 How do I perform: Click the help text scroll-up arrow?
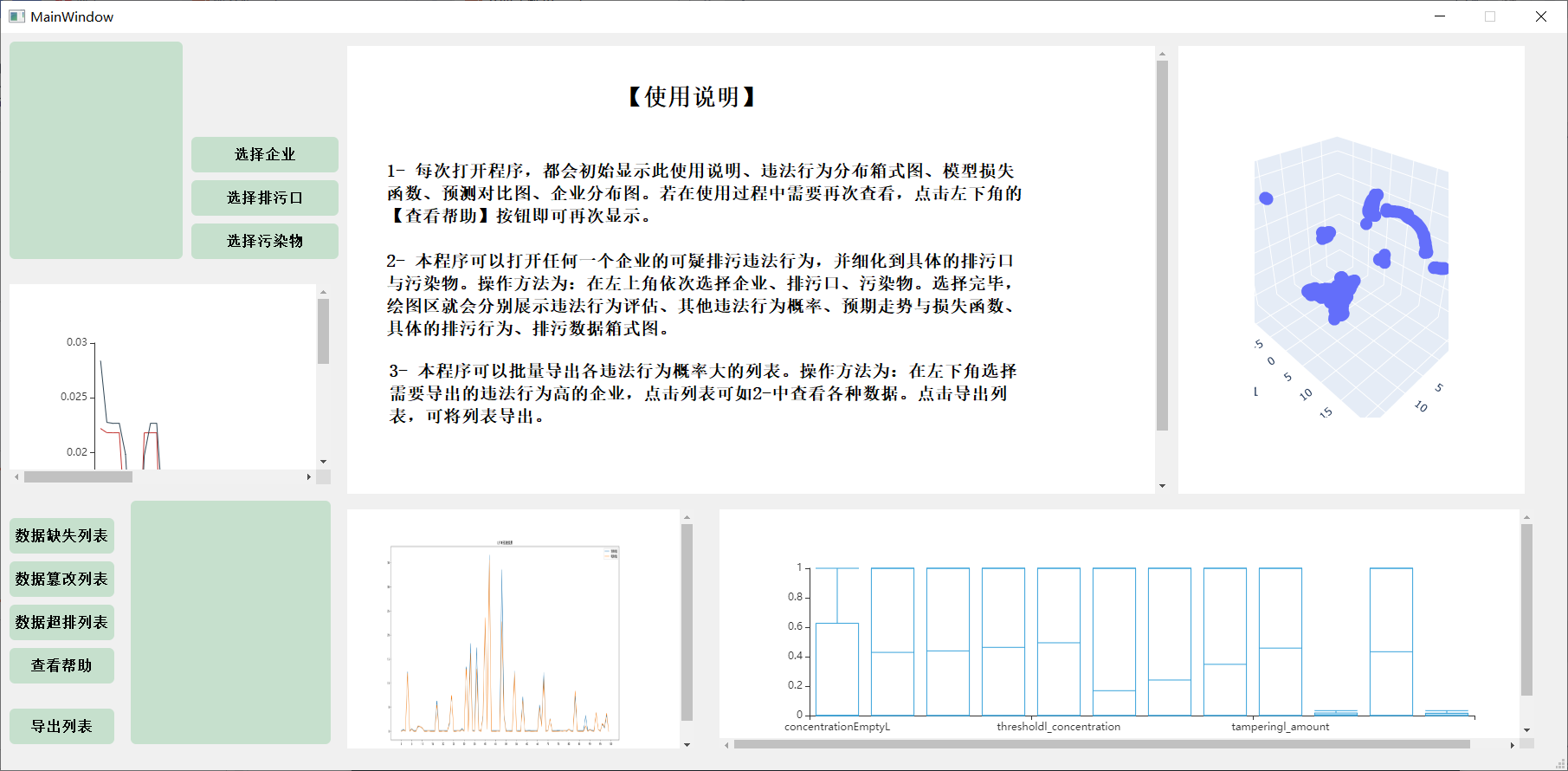click(1162, 54)
